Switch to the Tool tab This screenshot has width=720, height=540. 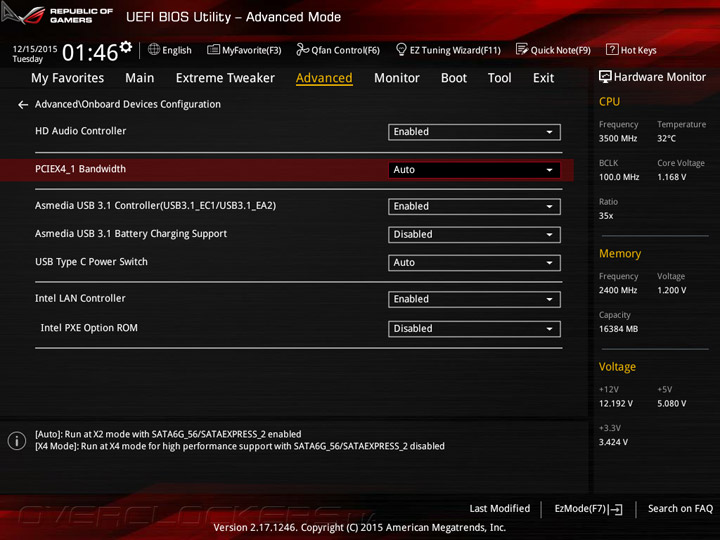(x=500, y=78)
